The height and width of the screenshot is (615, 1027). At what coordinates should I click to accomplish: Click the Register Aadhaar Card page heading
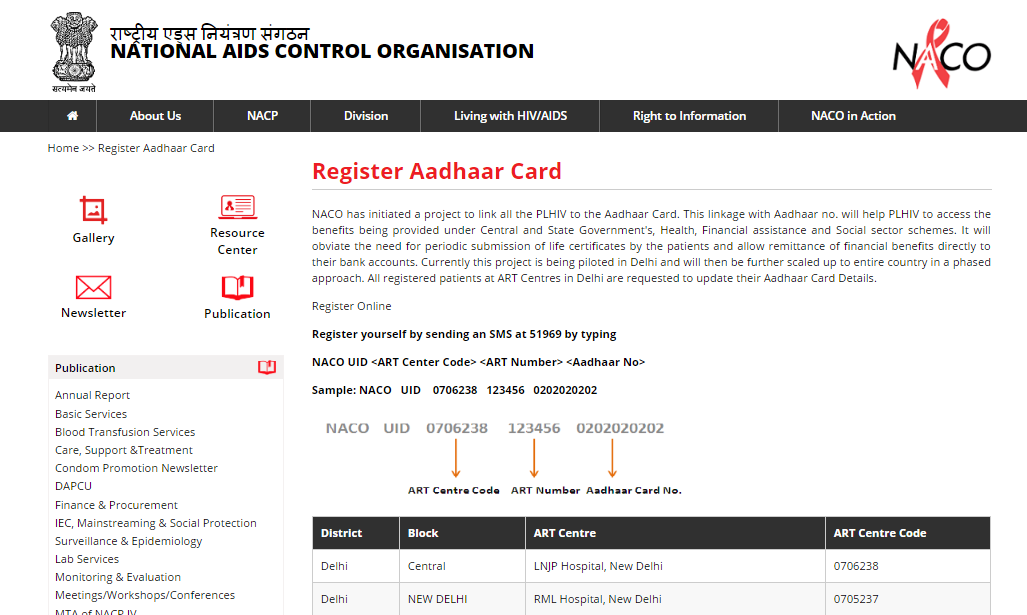(x=437, y=171)
